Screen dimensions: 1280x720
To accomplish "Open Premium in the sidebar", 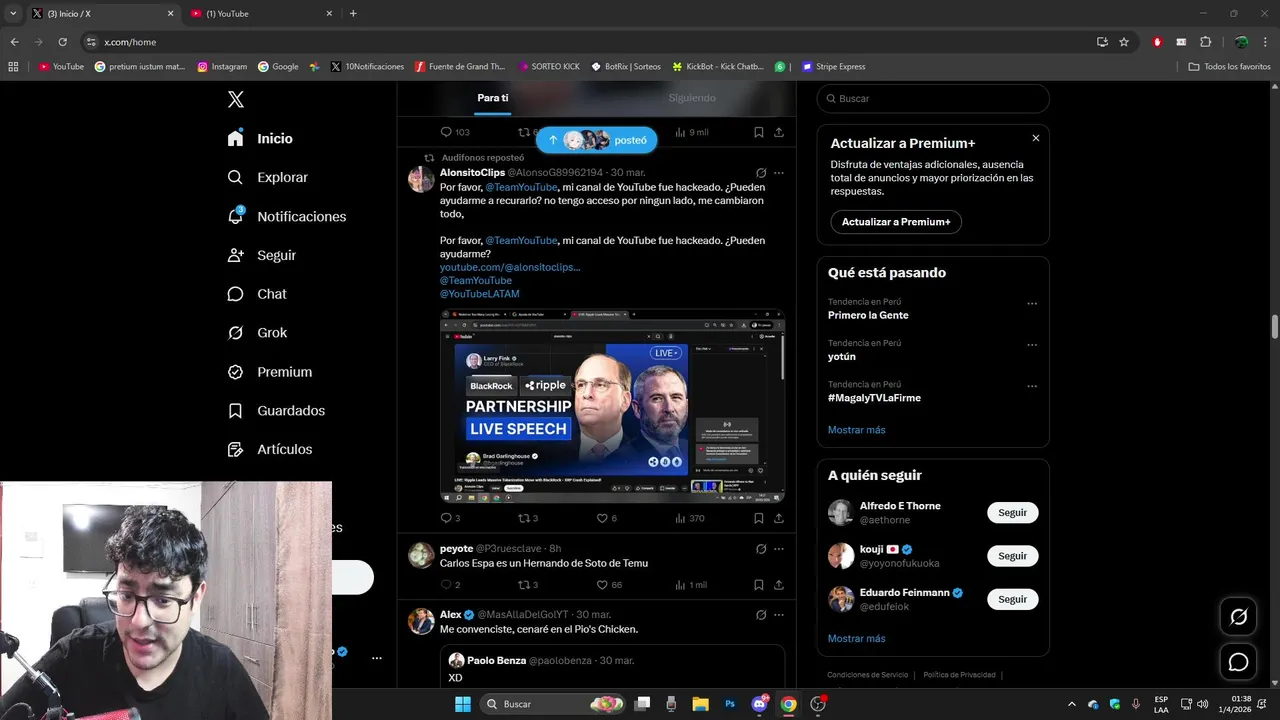I will [x=269, y=372].
